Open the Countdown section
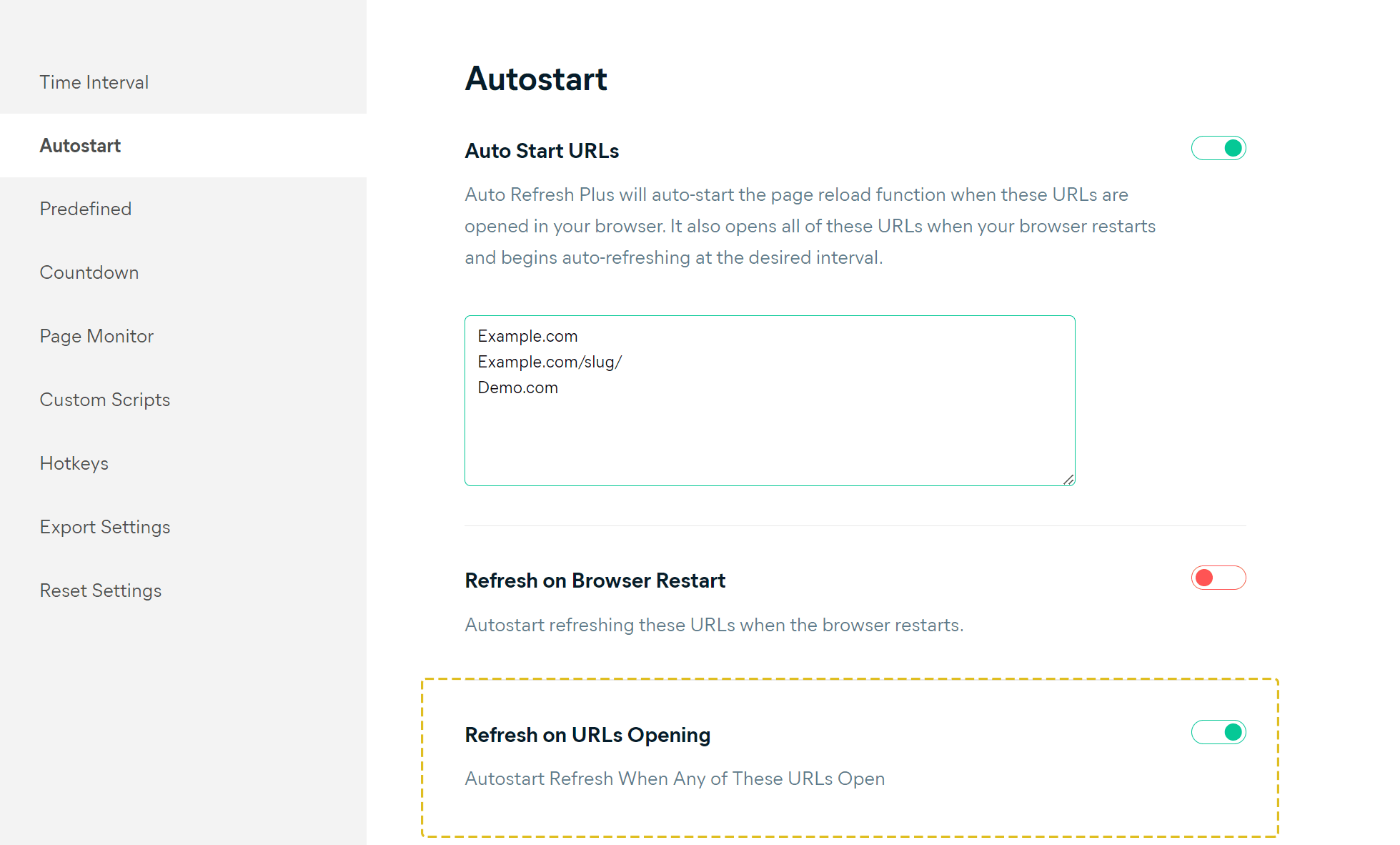Screen dimensions: 1400x845 [89, 272]
